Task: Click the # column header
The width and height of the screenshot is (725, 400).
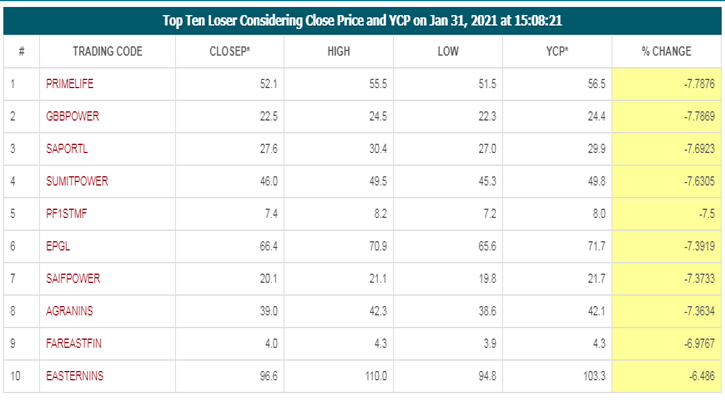Action: (x=21, y=51)
